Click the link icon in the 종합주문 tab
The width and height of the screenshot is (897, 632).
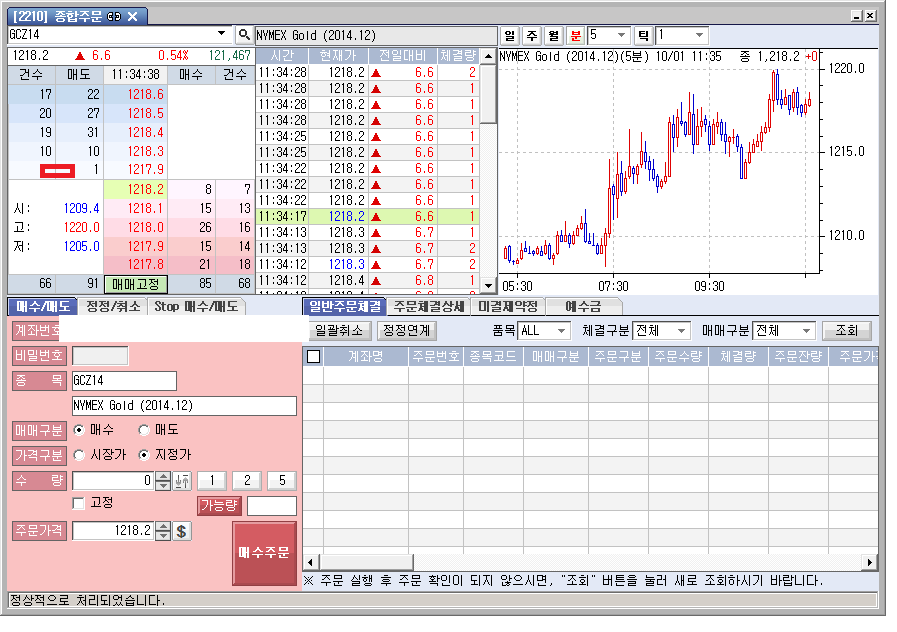[x=113, y=16]
